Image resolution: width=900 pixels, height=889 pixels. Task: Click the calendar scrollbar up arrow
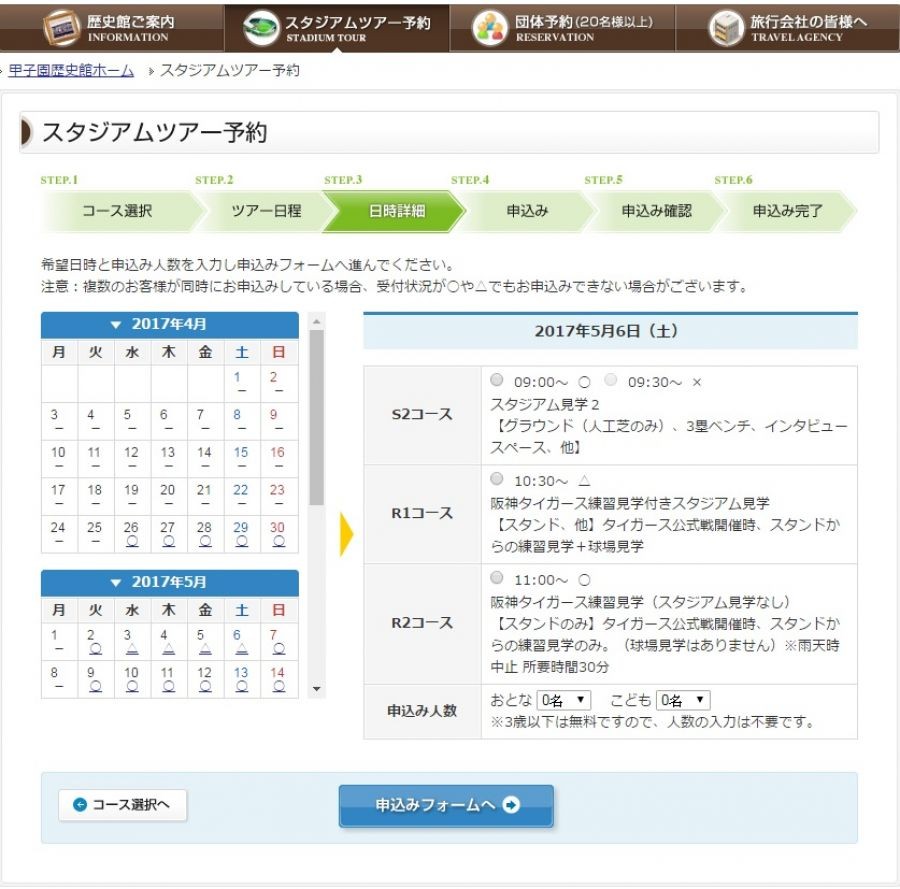coord(317,322)
